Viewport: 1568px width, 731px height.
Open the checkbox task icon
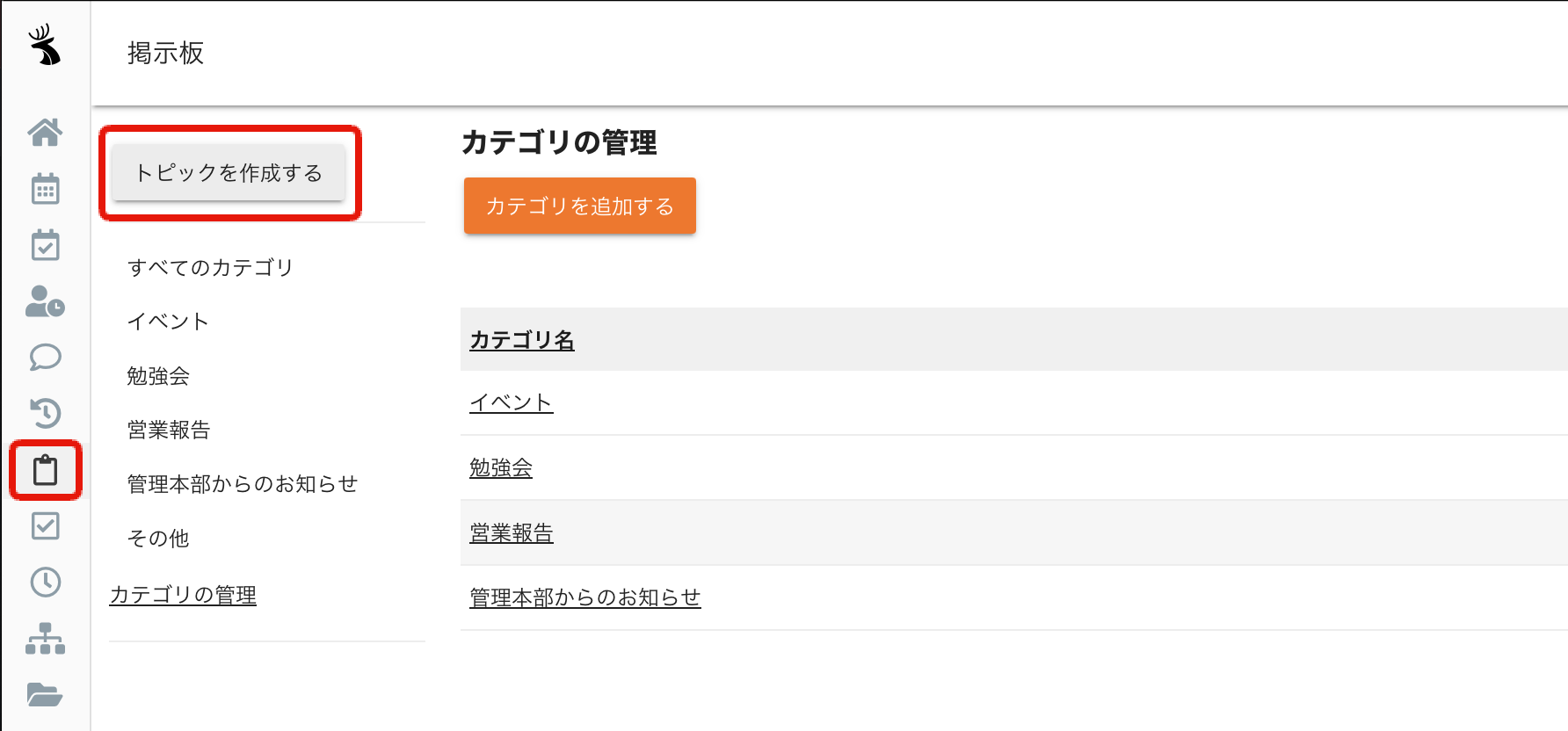pos(45,526)
